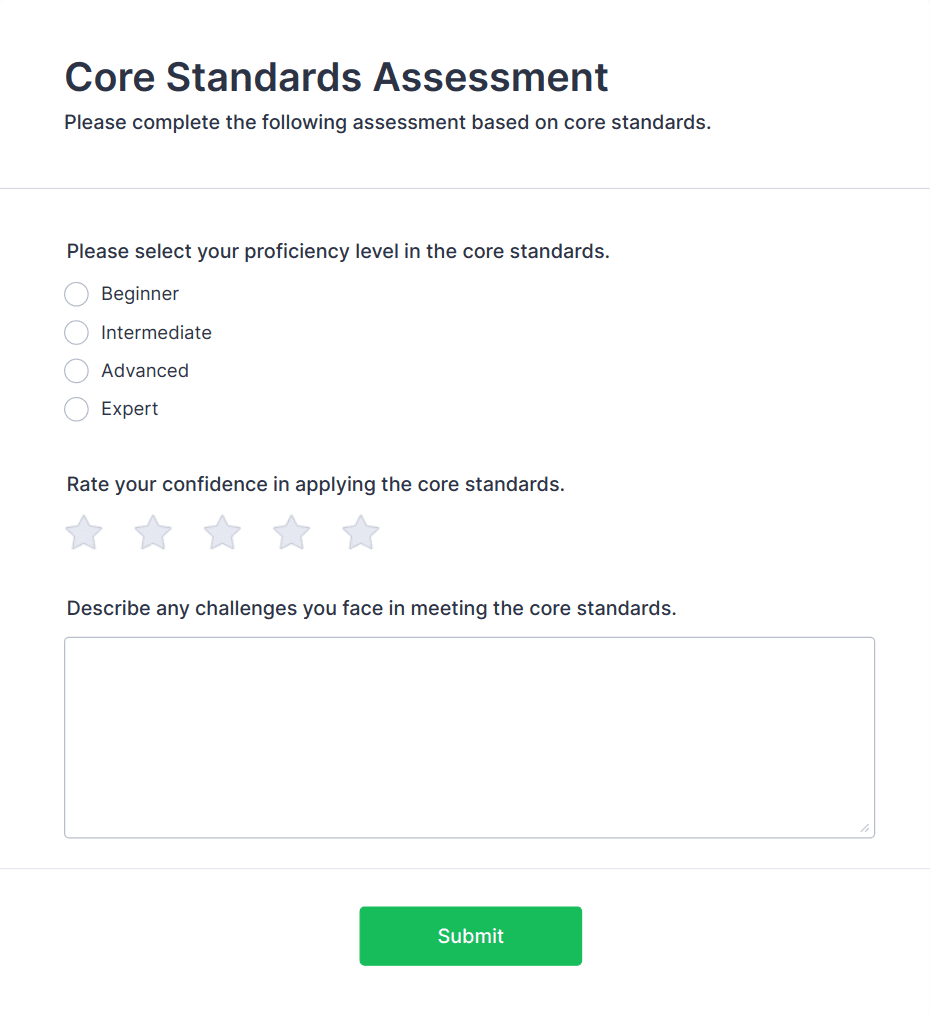This screenshot has height=1015, width=930.
Task: Click the 'Rate your confidence' question label
Action: [x=316, y=485]
